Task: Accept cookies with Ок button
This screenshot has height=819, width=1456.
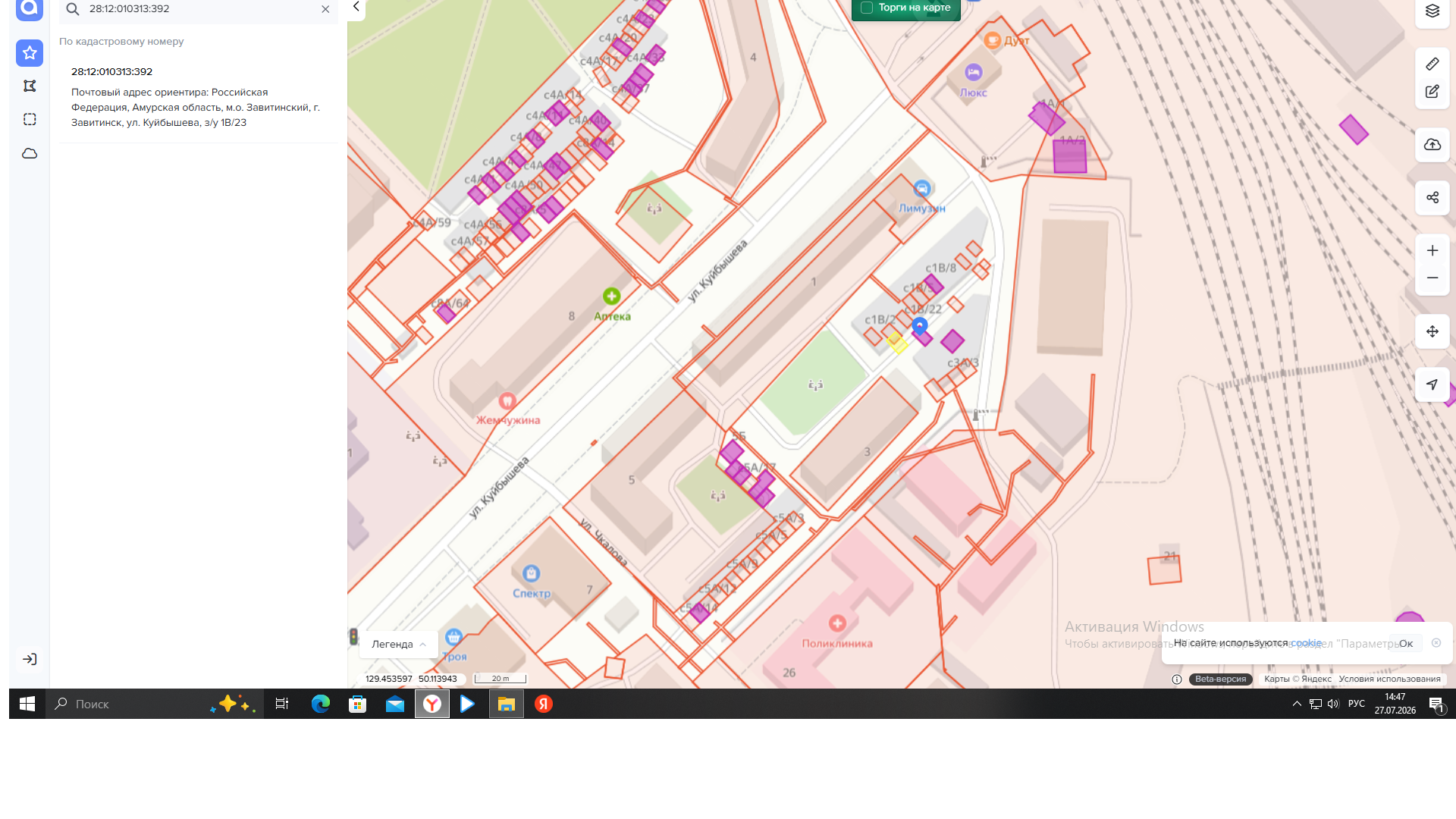Action: tap(1406, 643)
